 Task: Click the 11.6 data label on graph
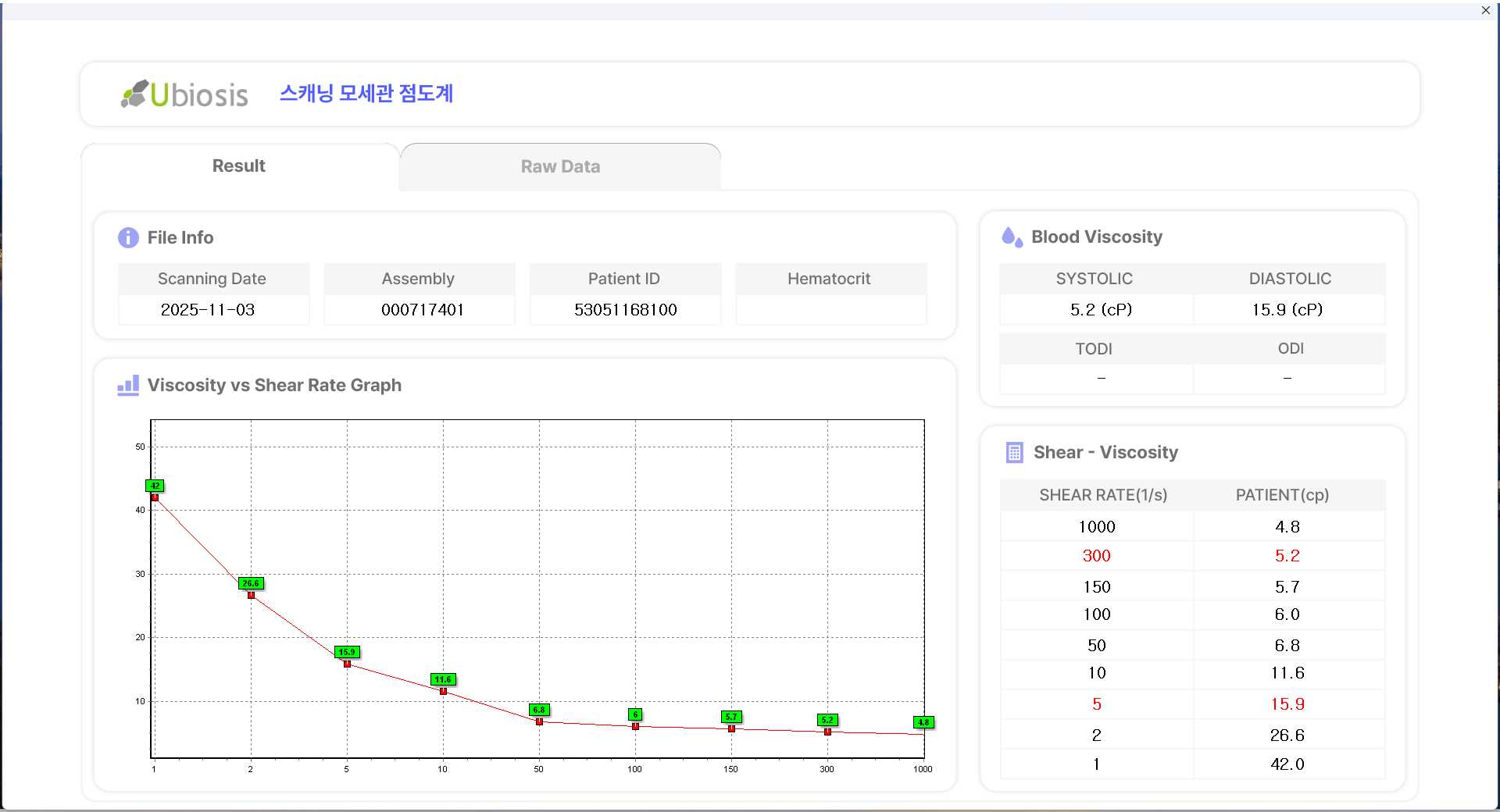[443, 679]
